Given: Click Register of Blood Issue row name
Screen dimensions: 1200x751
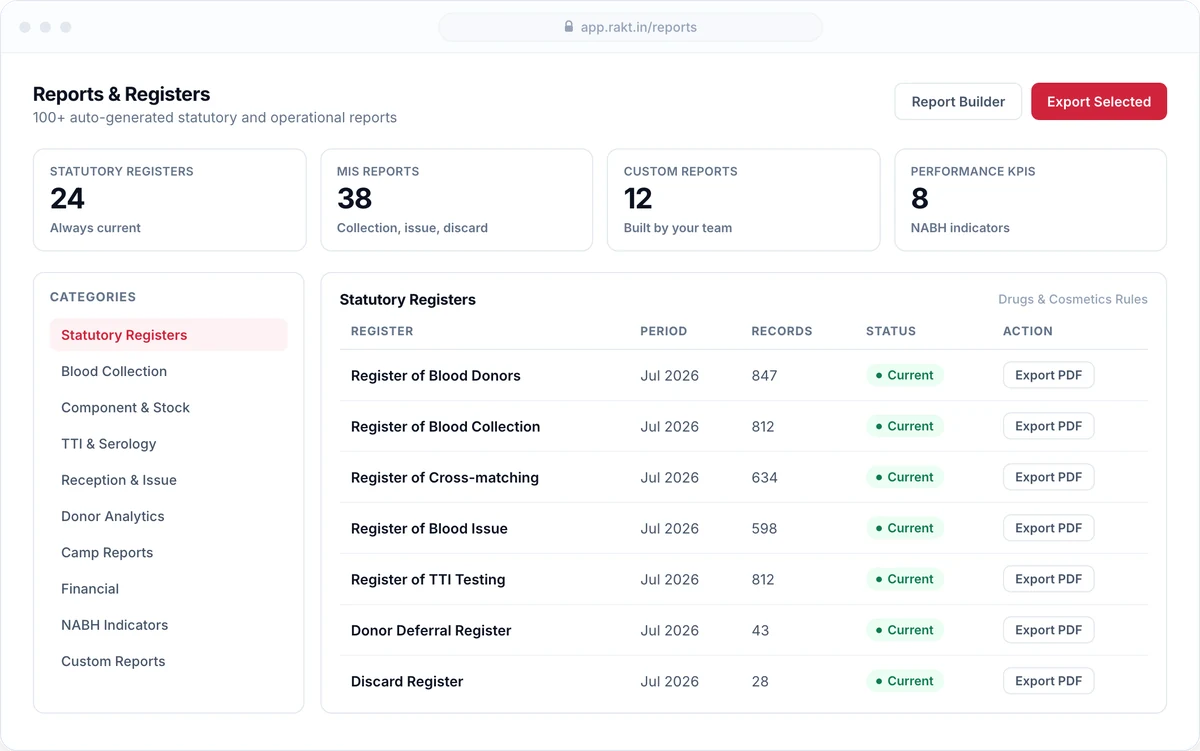Looking at the screenshot, I should (x=429, y=529).
